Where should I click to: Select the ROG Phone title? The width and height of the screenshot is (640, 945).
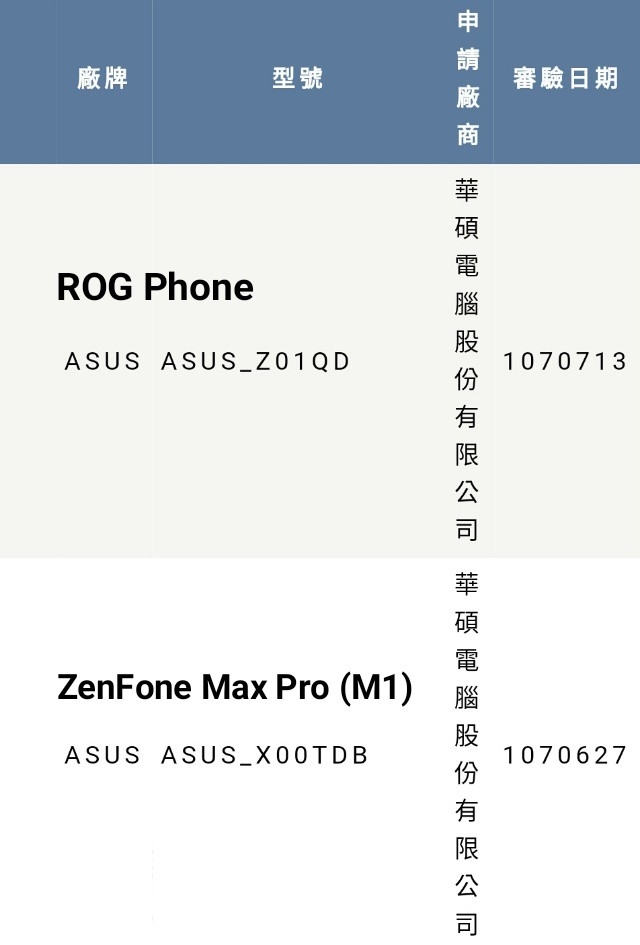(155, 287)
